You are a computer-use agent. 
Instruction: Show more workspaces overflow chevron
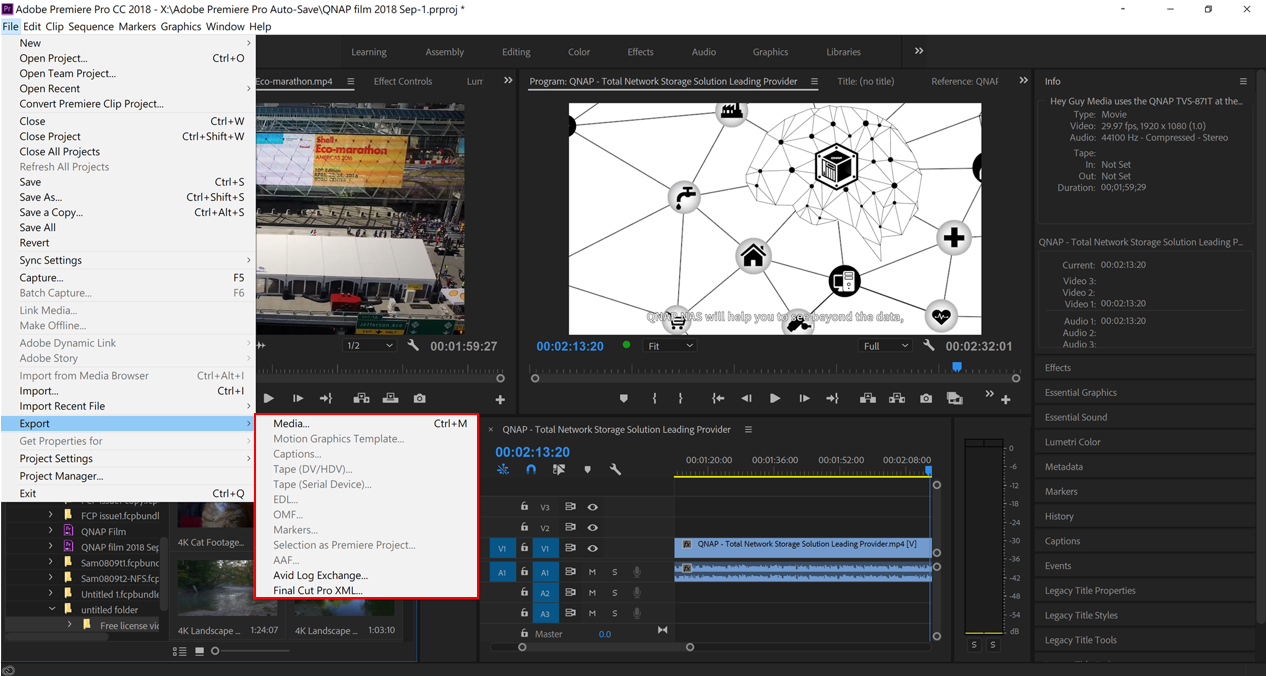(919, 51)
